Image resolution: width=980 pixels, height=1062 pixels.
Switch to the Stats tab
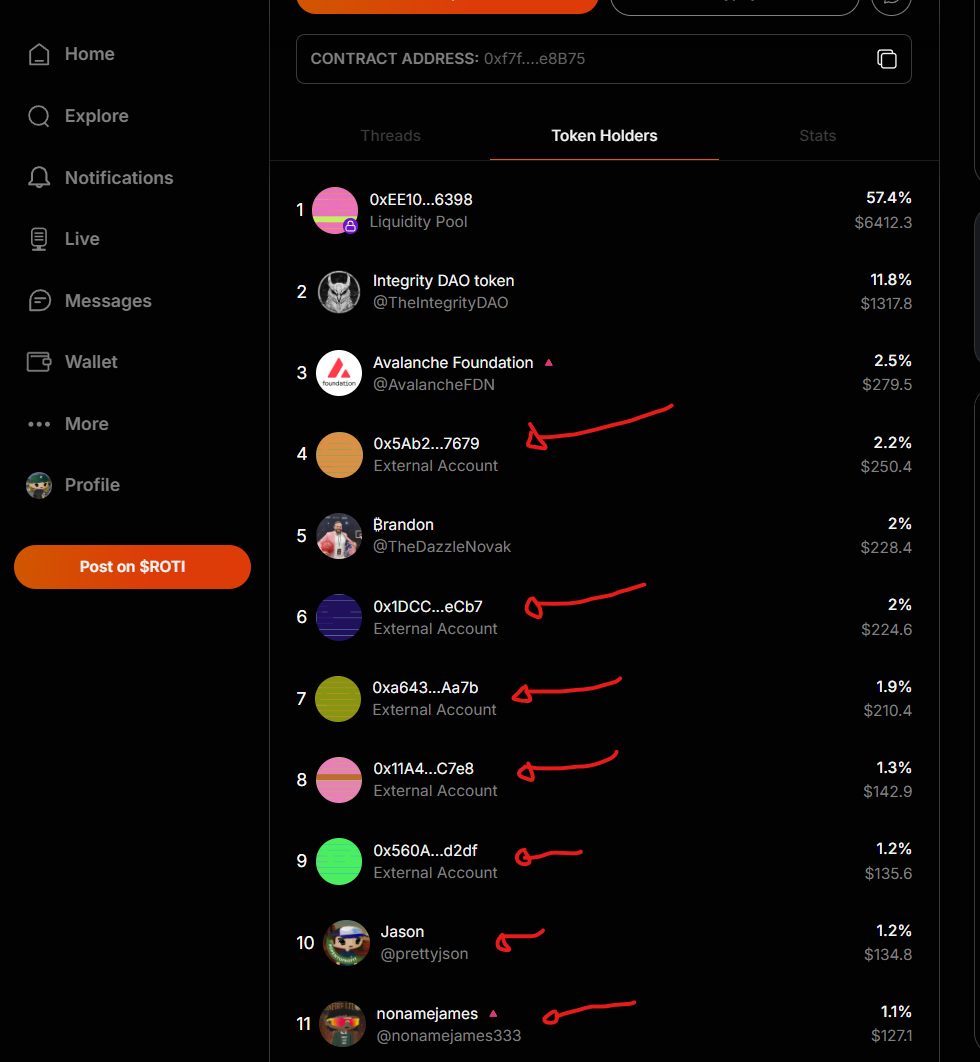tap(817, 136)
